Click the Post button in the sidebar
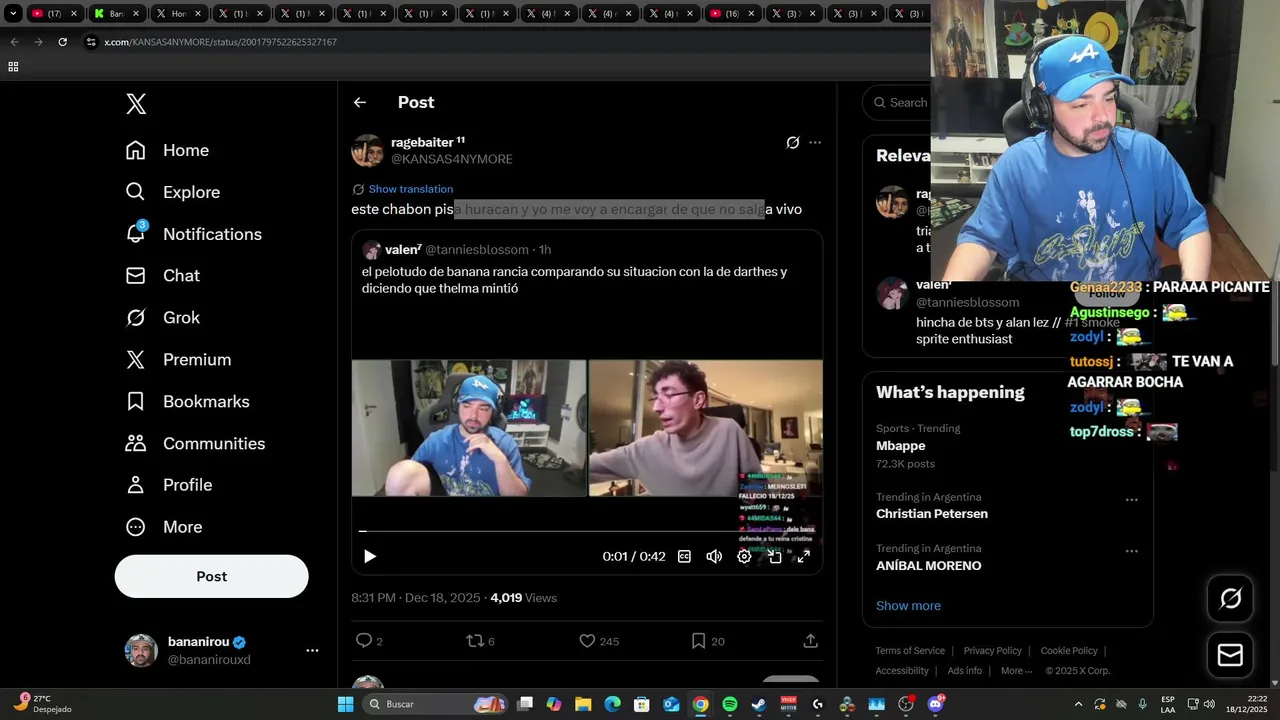 coord(211,577)
